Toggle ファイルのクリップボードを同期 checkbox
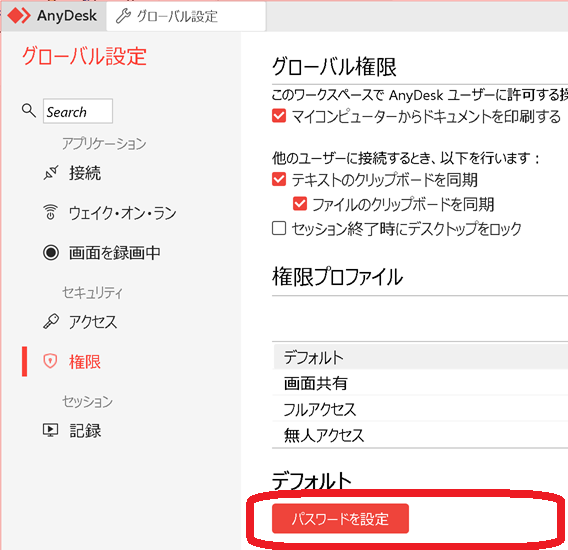This screenshot has width=568, height=550. 300,204
